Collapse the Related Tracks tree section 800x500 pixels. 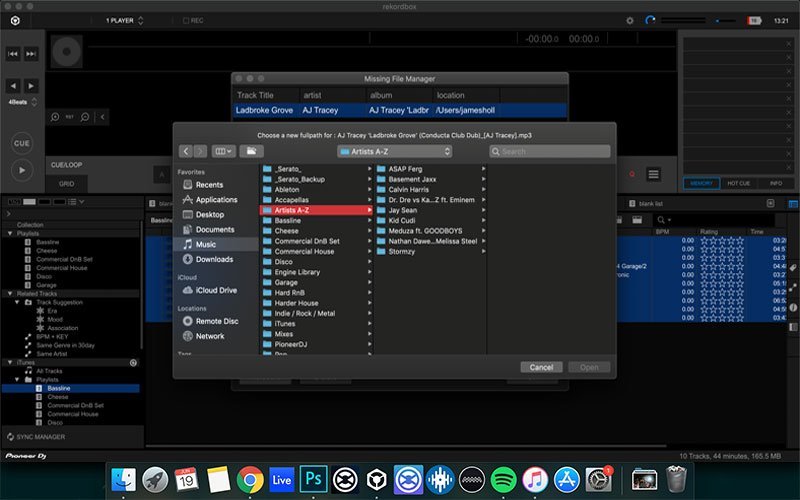11,294
